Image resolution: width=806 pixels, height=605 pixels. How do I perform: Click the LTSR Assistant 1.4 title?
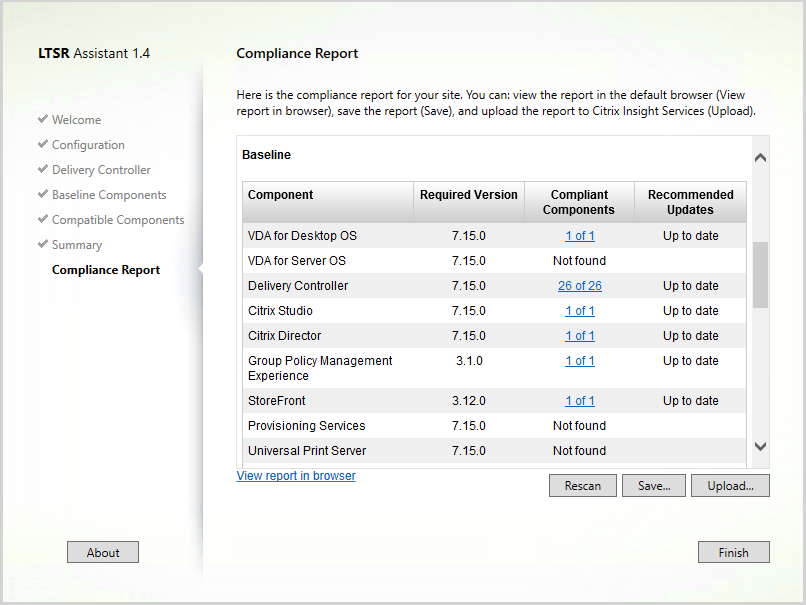click(94, 53)
